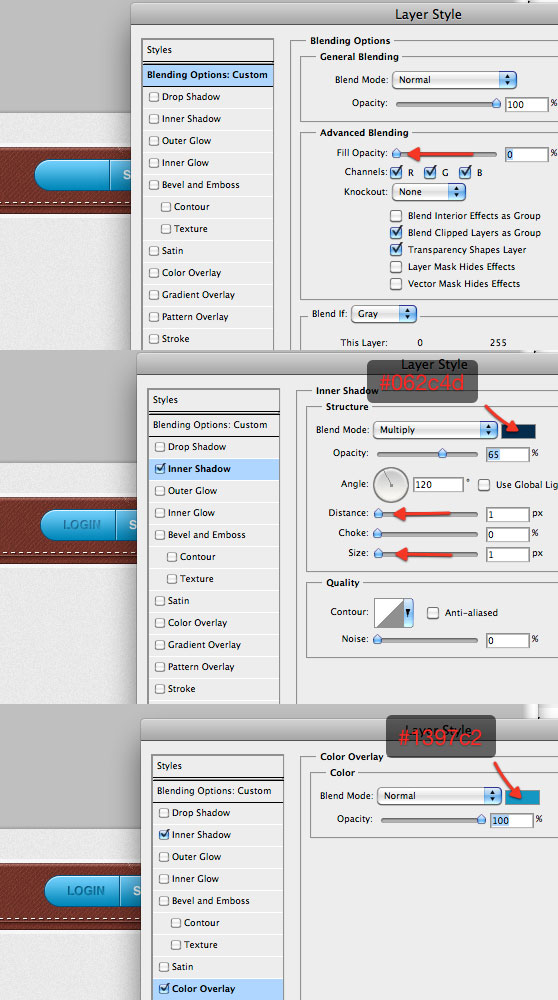Click the Fill Opacity slider handle
The width and height of the screenshot is (558, 1000).
click(x=396, y=153)
